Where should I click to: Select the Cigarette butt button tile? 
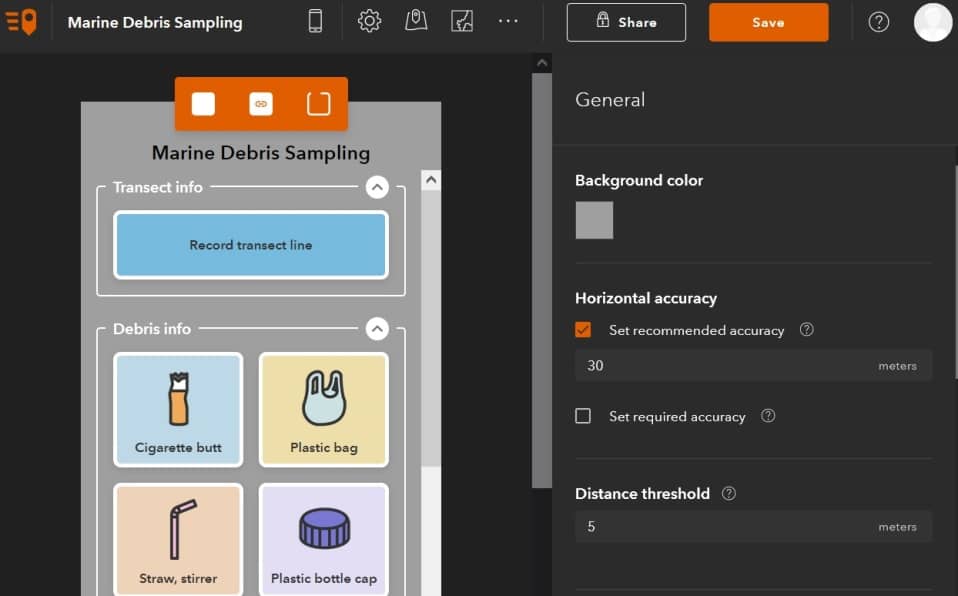(x=178, y=410)
